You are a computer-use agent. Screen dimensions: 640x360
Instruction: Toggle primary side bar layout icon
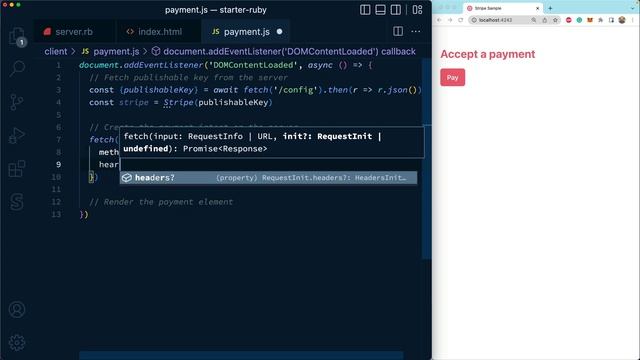[365, 10]
